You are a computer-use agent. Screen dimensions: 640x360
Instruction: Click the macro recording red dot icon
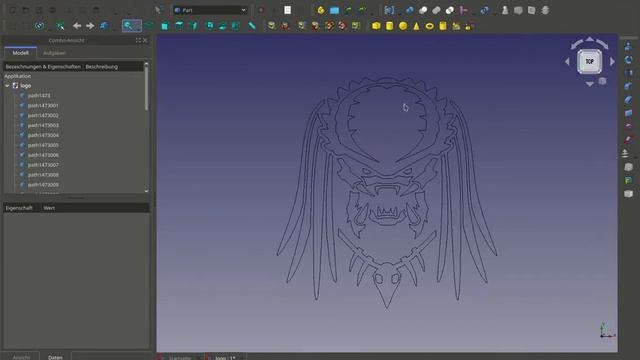(x=261, y=10)
